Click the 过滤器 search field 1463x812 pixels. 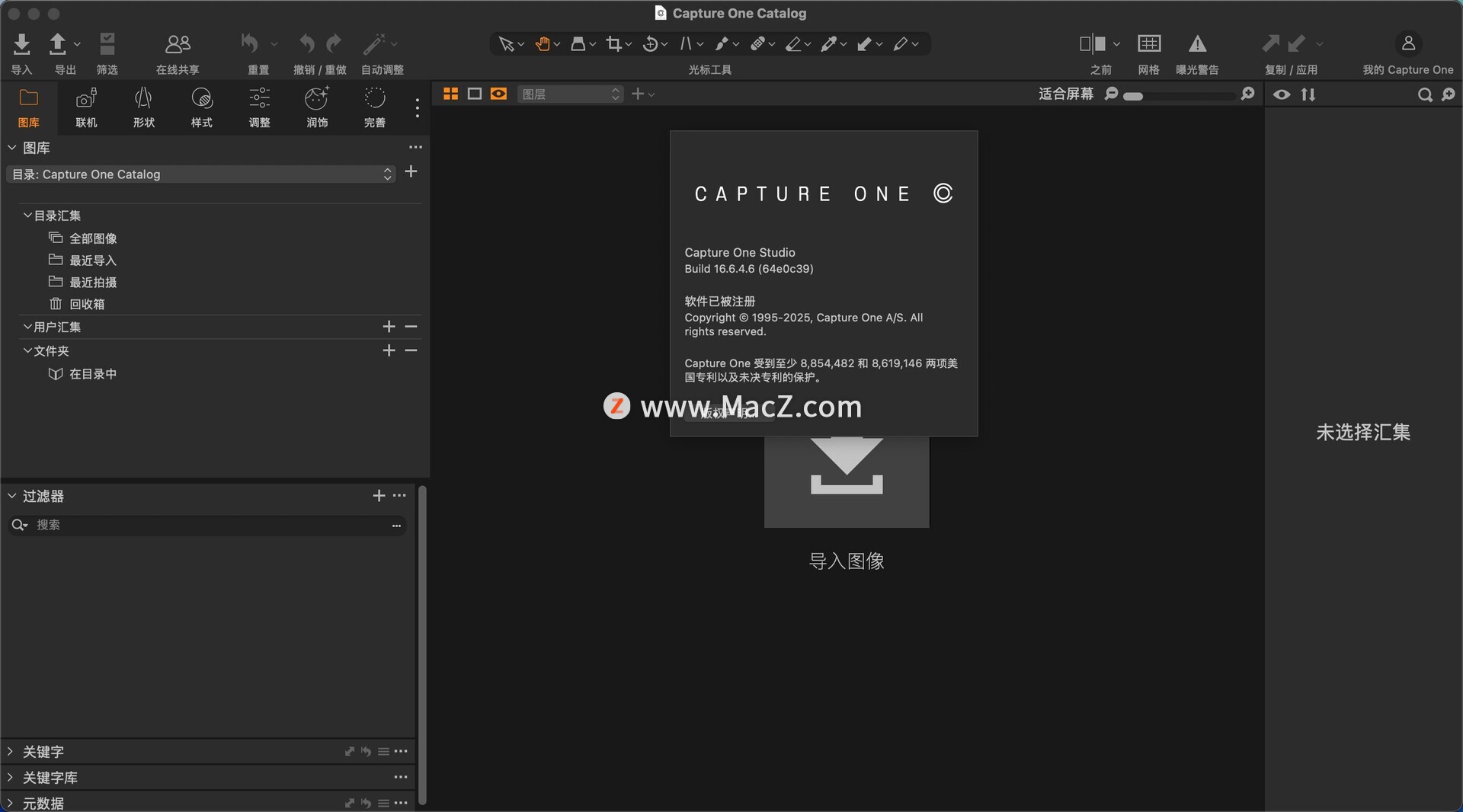pos(207,525)
